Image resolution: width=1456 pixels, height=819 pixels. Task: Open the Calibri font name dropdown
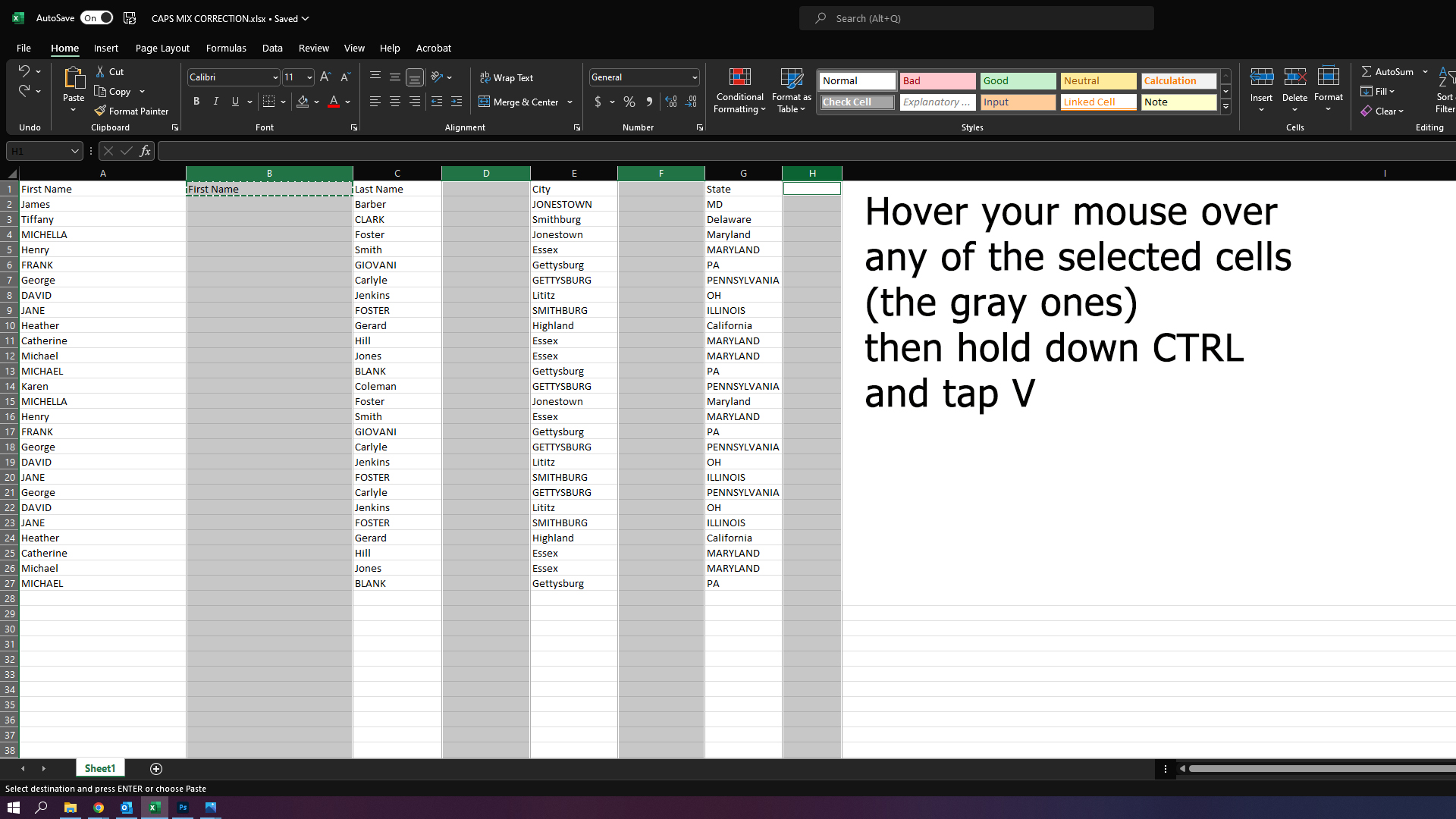(275, 77)
